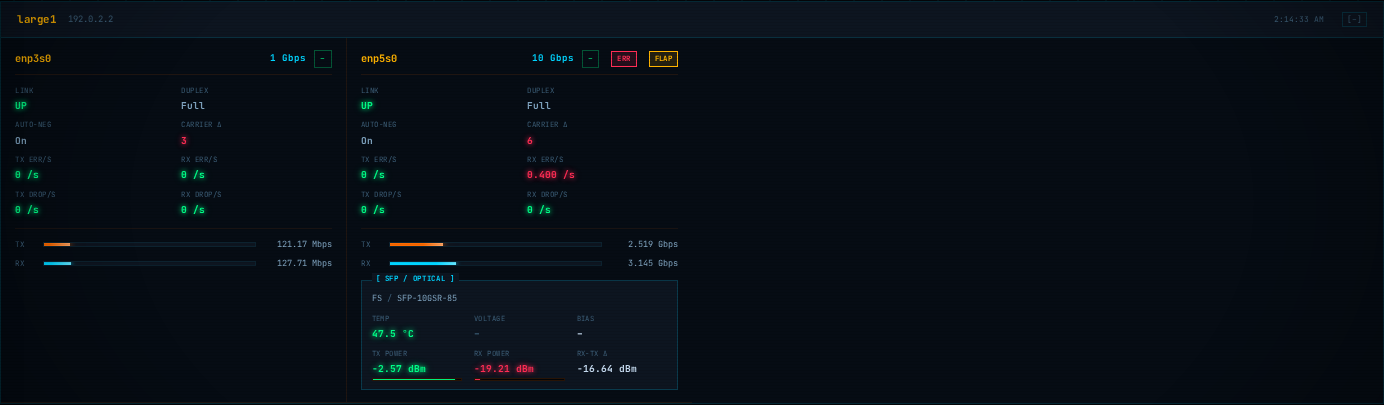
Task: Collapse the enp5s0 interface card
Action: 590,59
